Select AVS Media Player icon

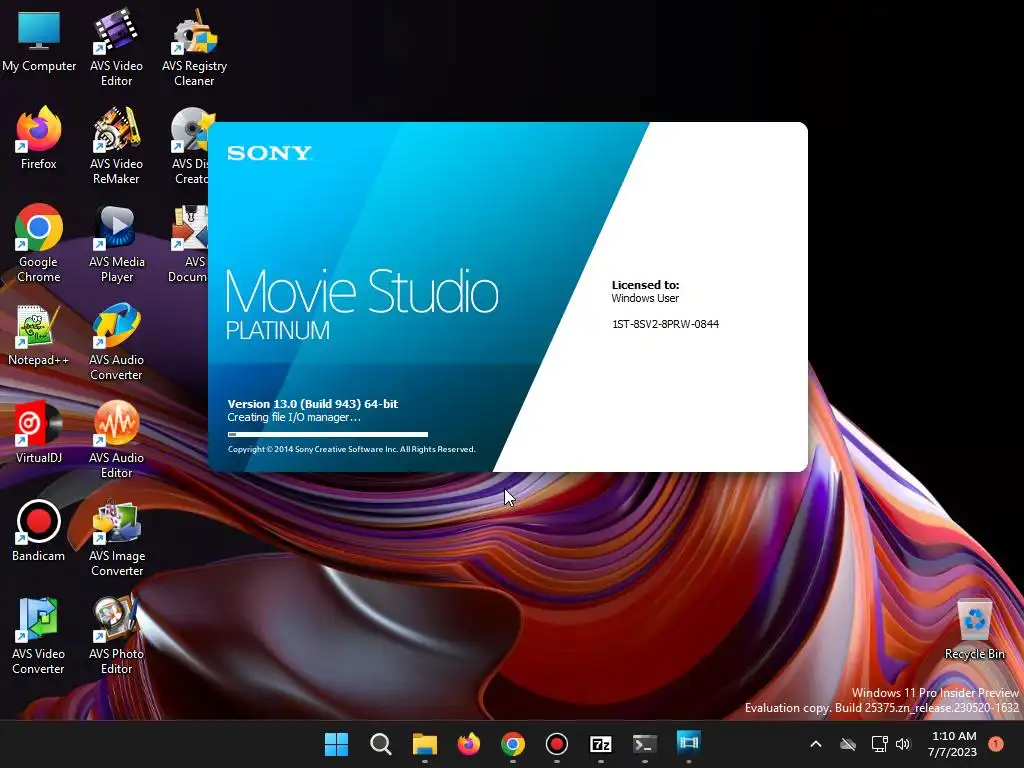tap(116, 244)
